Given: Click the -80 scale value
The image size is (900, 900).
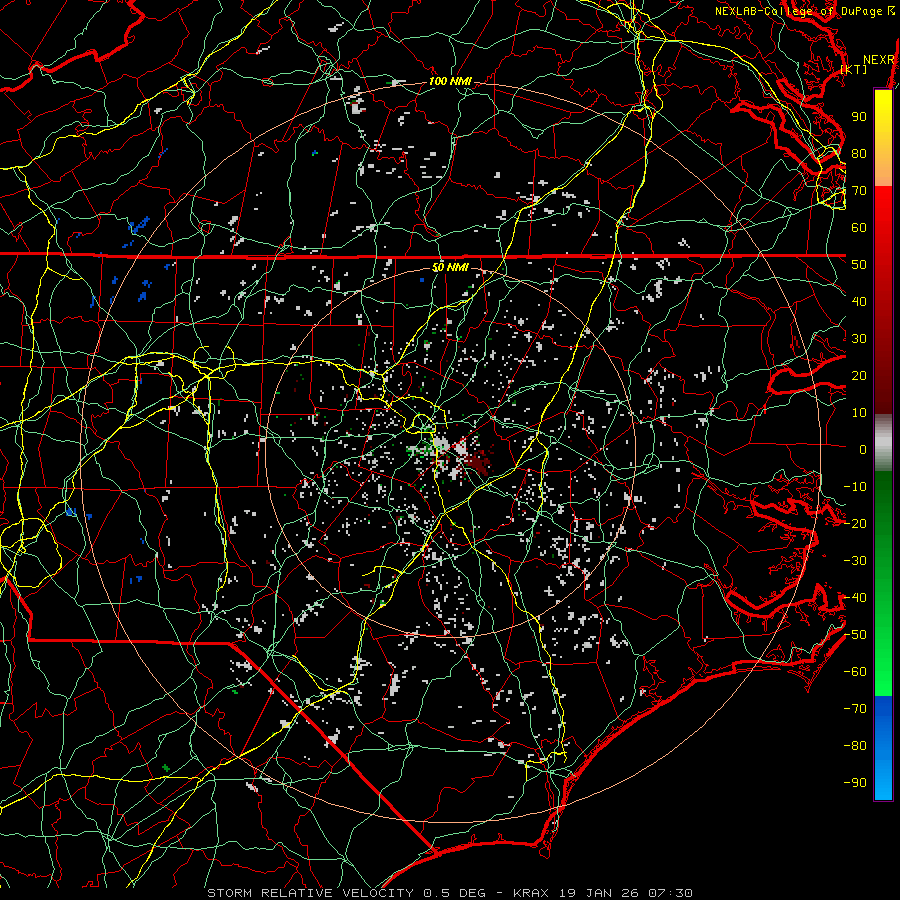Looking at the screenshot, I should click(x=855, y=746).
